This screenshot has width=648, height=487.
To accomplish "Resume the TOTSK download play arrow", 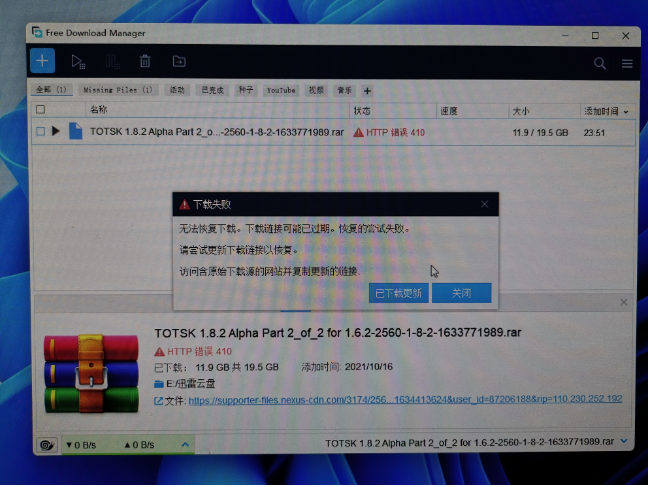I will click(55, 131).
